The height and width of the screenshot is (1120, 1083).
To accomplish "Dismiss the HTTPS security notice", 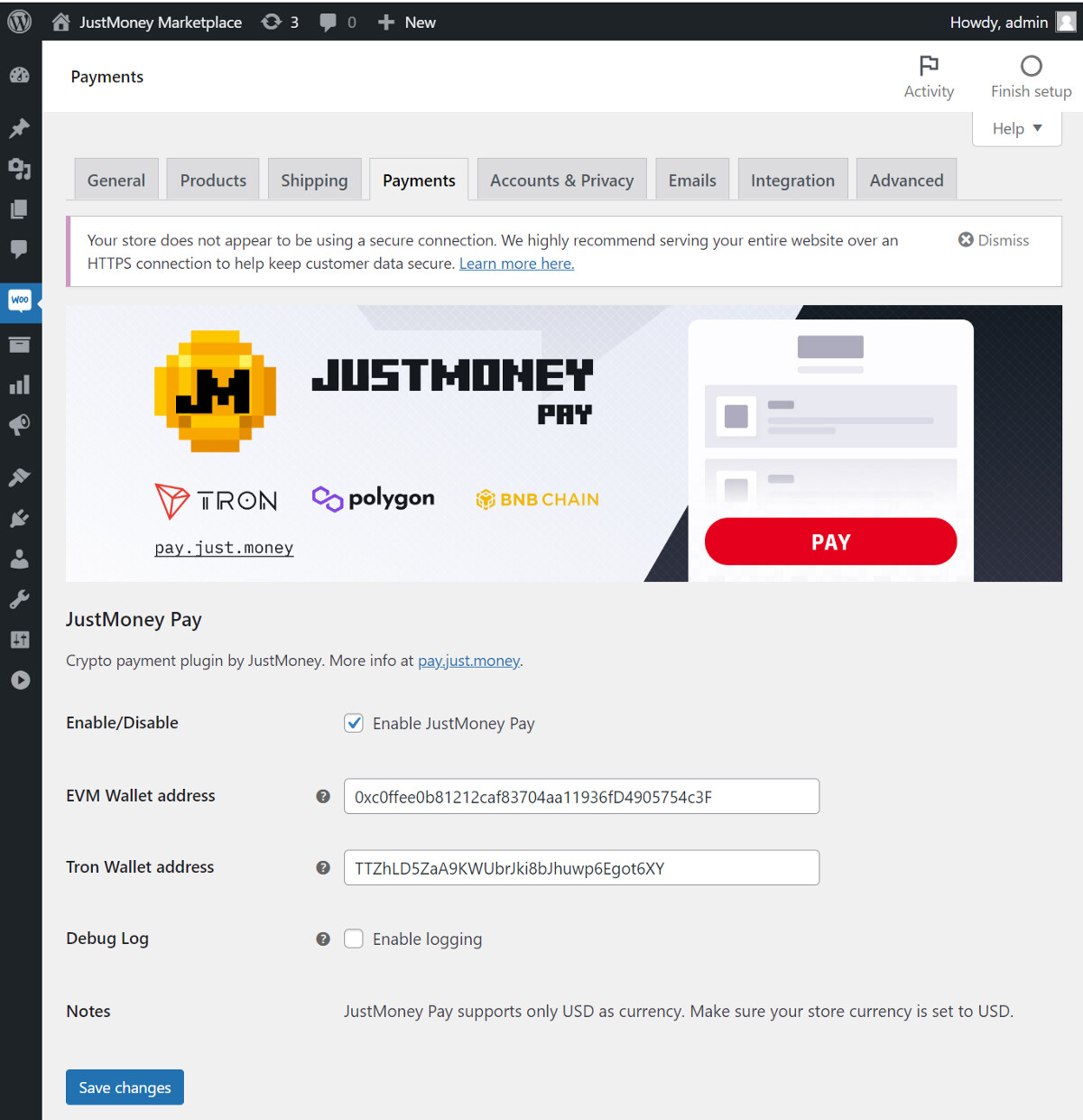I will (994, 240).
